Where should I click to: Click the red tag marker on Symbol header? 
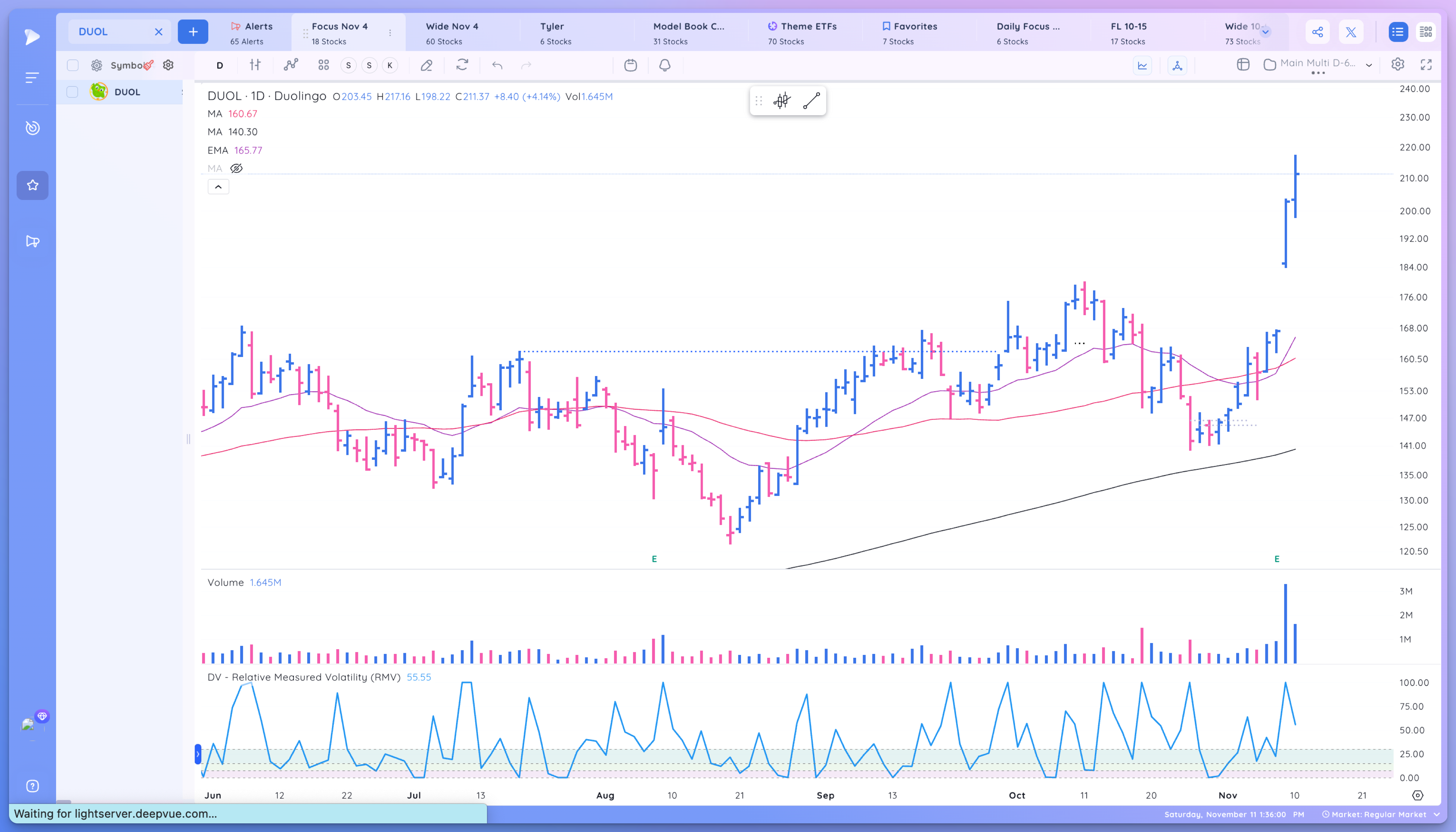(x=149, y=65)
